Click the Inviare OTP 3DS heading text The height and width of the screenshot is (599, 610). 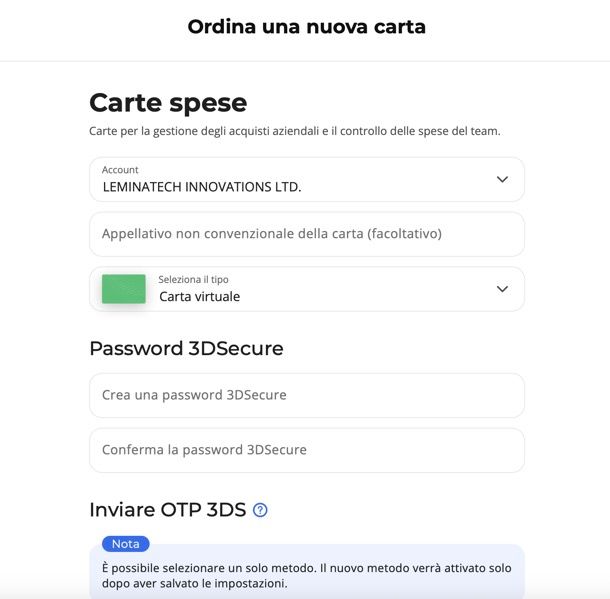click(168, 510)
